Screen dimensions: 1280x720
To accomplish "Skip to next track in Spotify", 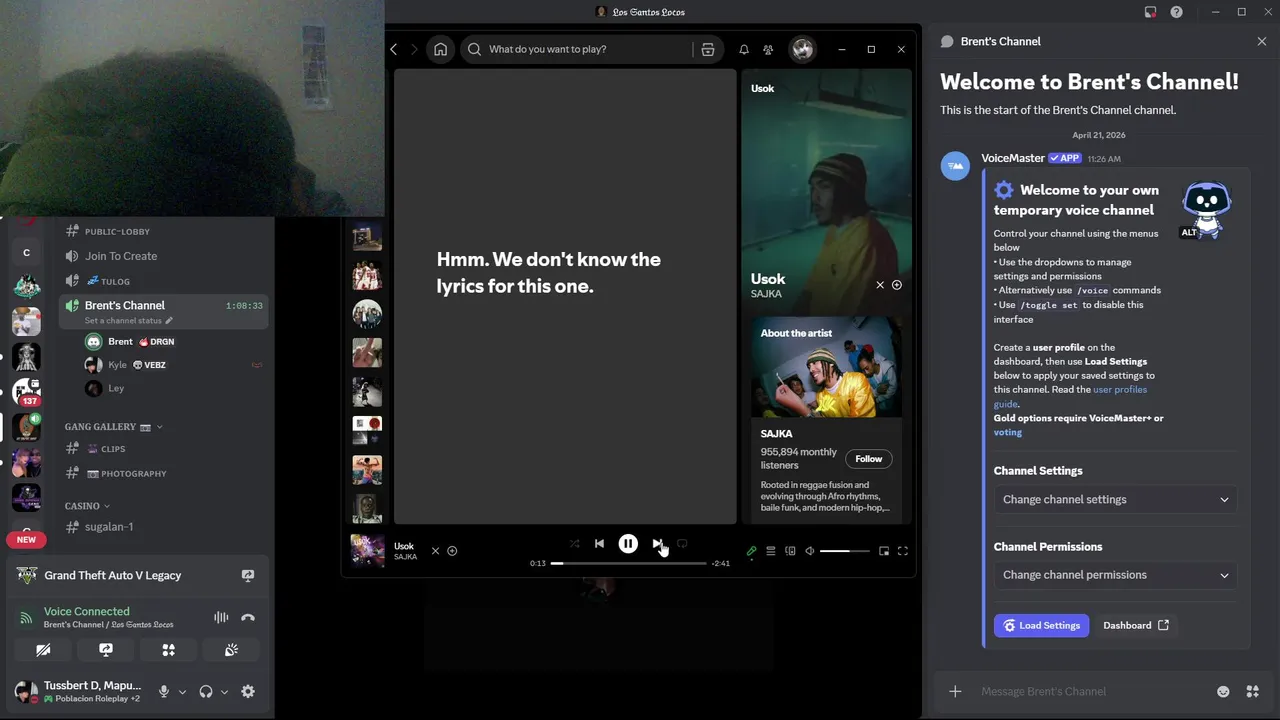I will (x=657, y=544).
